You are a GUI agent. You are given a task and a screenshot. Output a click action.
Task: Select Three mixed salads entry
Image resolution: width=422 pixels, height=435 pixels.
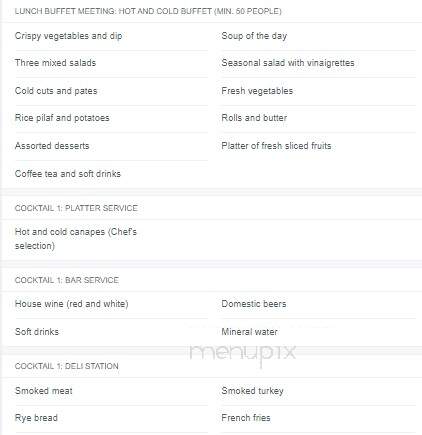[55, 63]
